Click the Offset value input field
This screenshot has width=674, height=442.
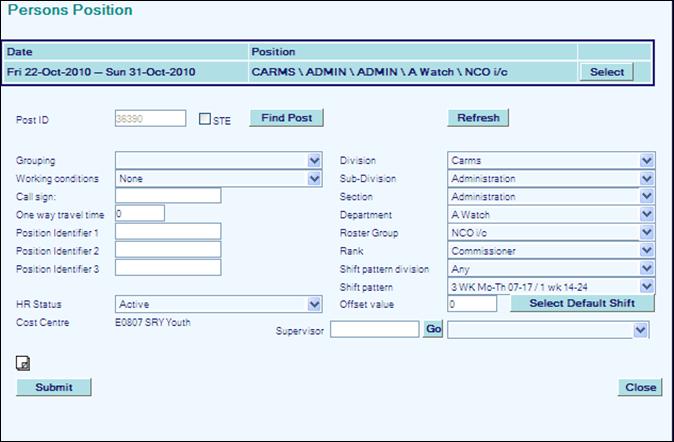[x=471, y=304]
